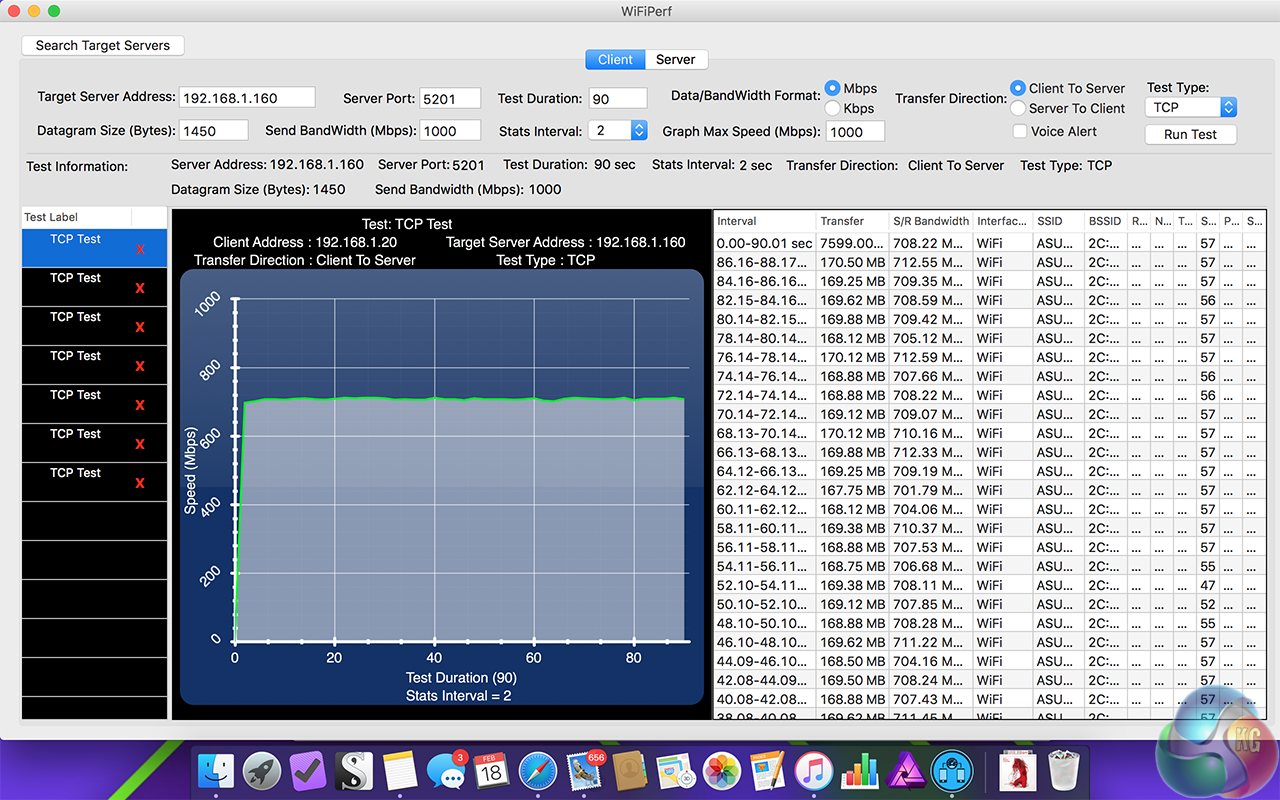This screenshot has width=1280, height=800.
Task: Enable the Voice Alert checkbox
Action: pos(1019,131)
